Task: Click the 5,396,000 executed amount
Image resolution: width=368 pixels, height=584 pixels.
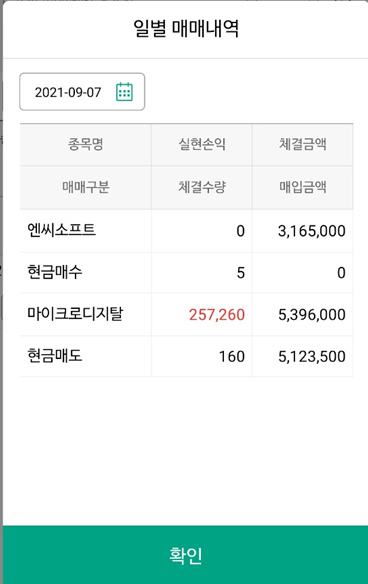Action: pos(312,315)
